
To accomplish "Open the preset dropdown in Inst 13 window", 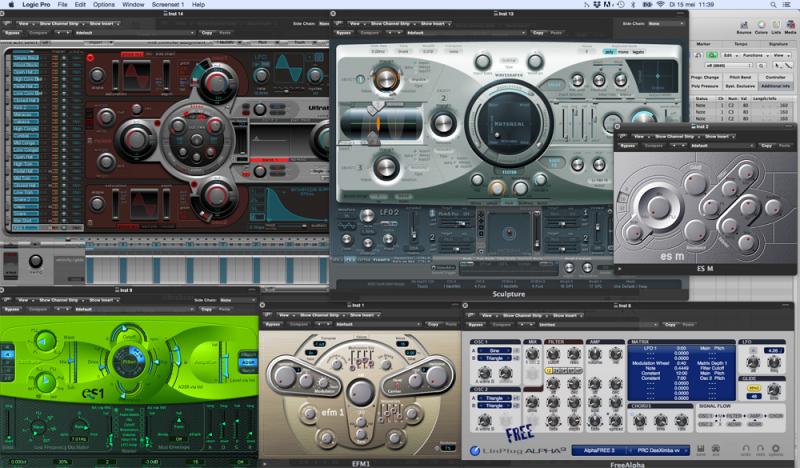I will [x=465, y=33].
